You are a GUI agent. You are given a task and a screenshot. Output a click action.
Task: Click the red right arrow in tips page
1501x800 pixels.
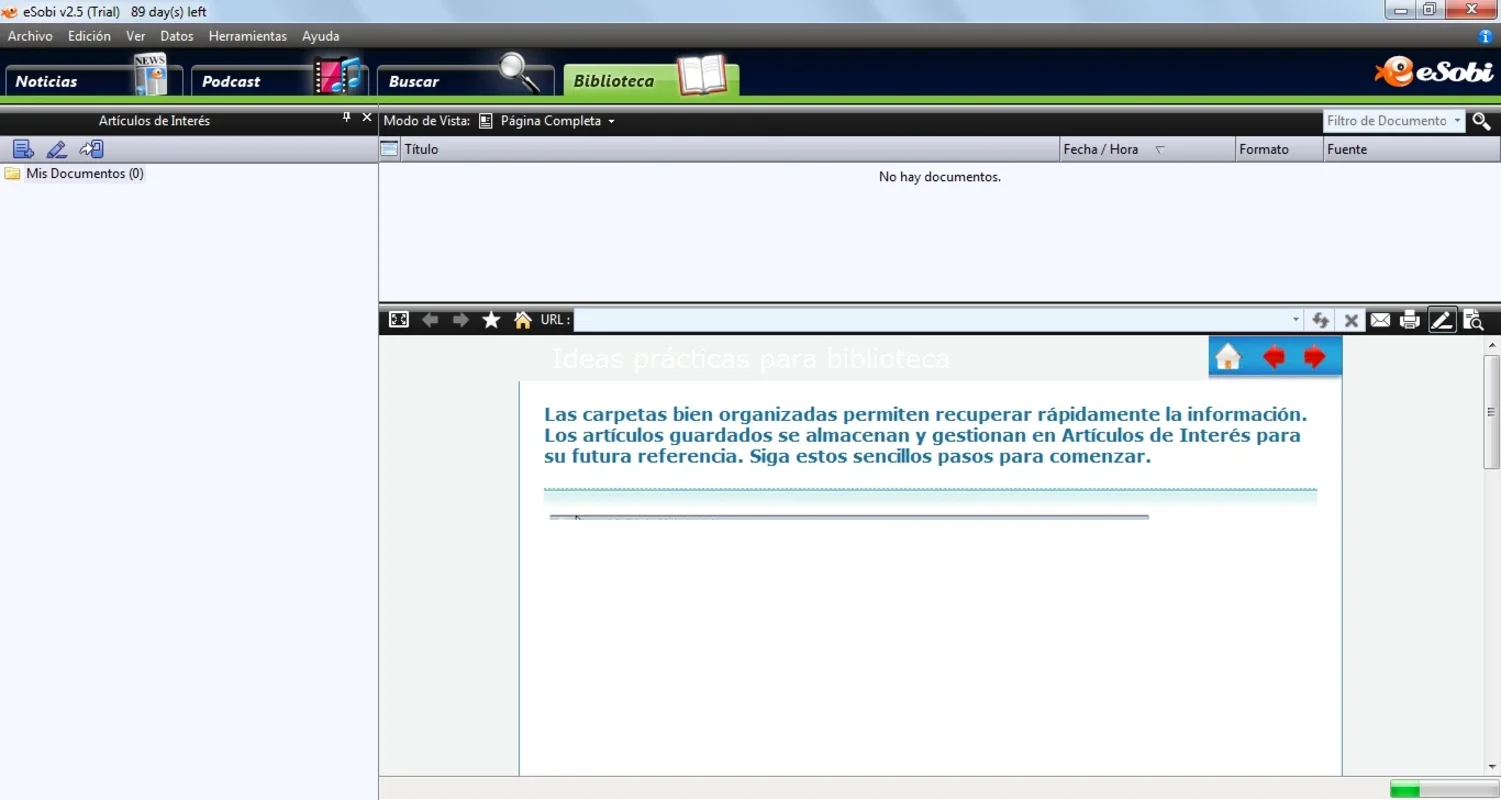[1315, 357]
